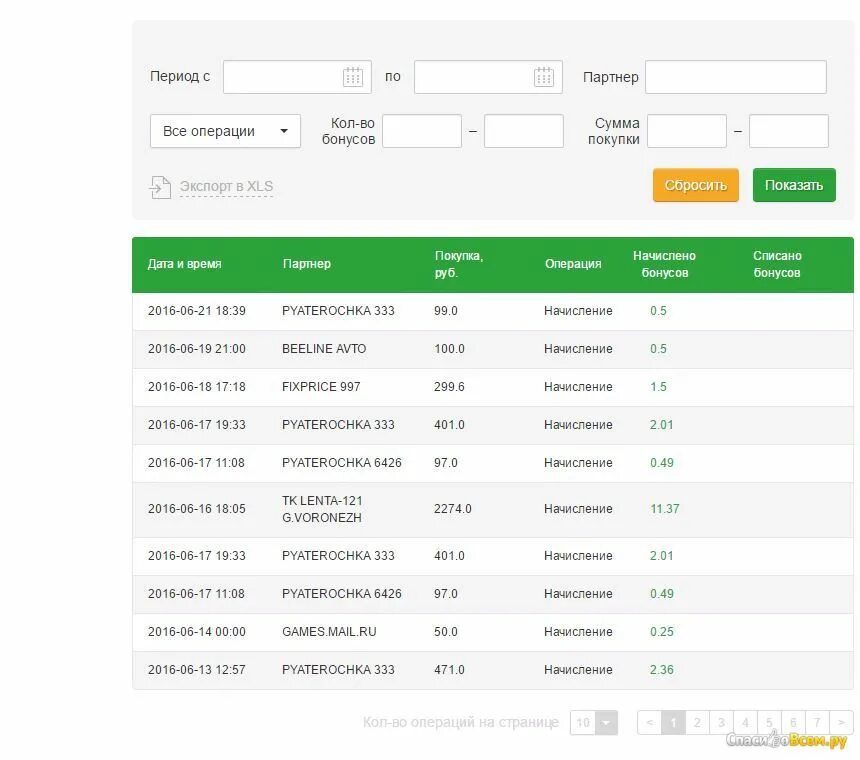Screen dimensions: 860x760
Task: Select the date 2016-06-16 18:05
Action: point(197,509)
